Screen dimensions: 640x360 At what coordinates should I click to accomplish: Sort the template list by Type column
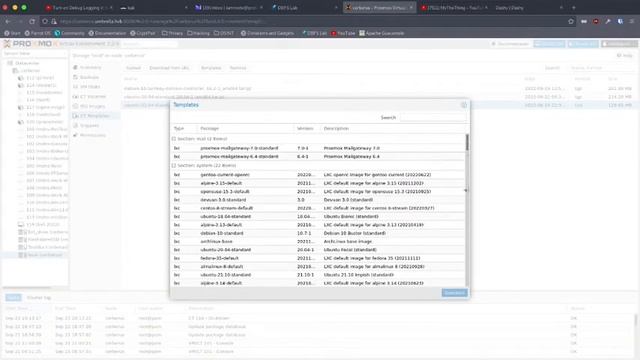[184, 128]
